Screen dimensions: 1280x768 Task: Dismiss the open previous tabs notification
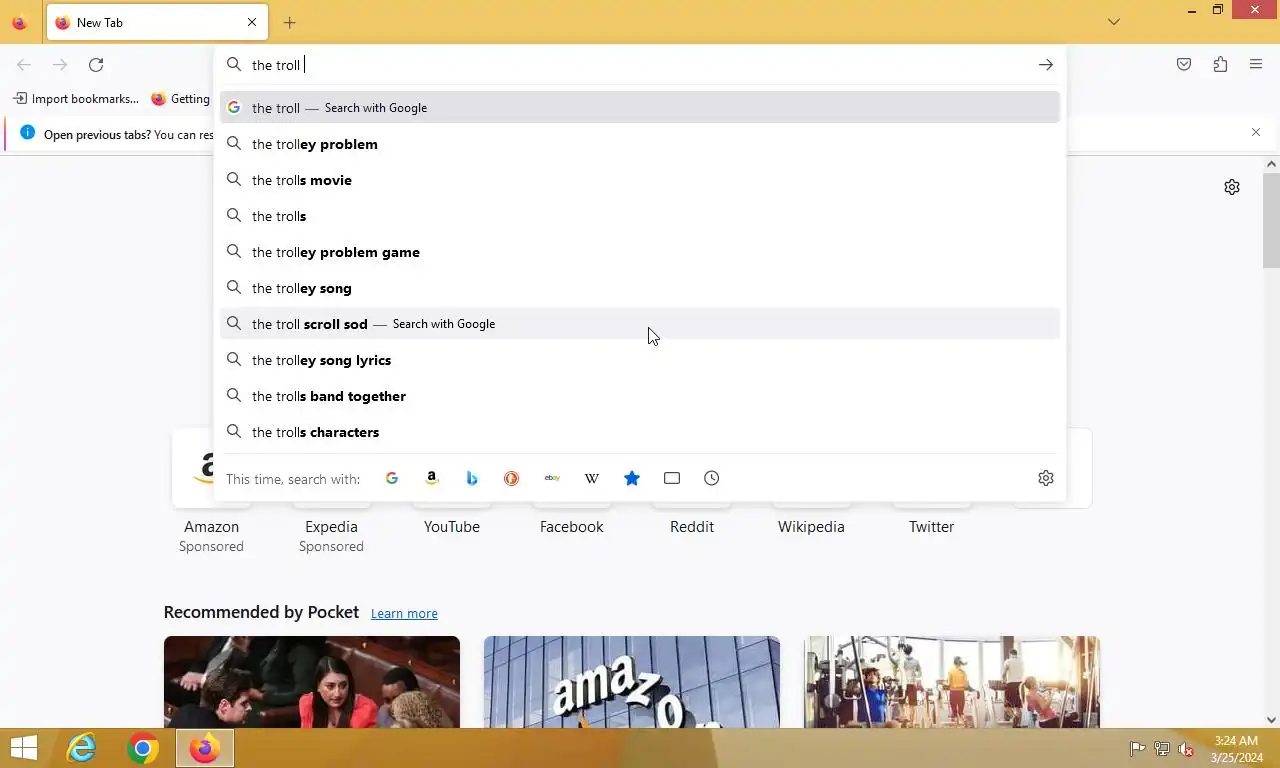1256,132
